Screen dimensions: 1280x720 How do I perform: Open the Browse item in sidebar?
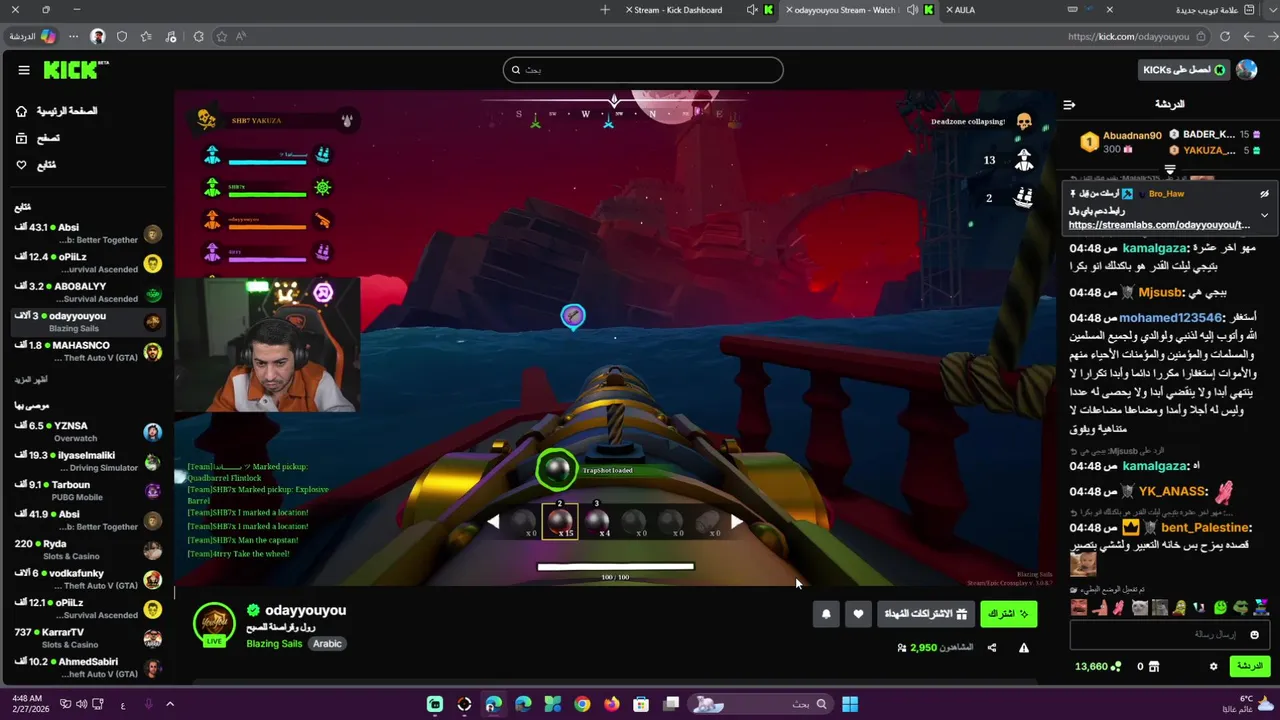[38, 138]
